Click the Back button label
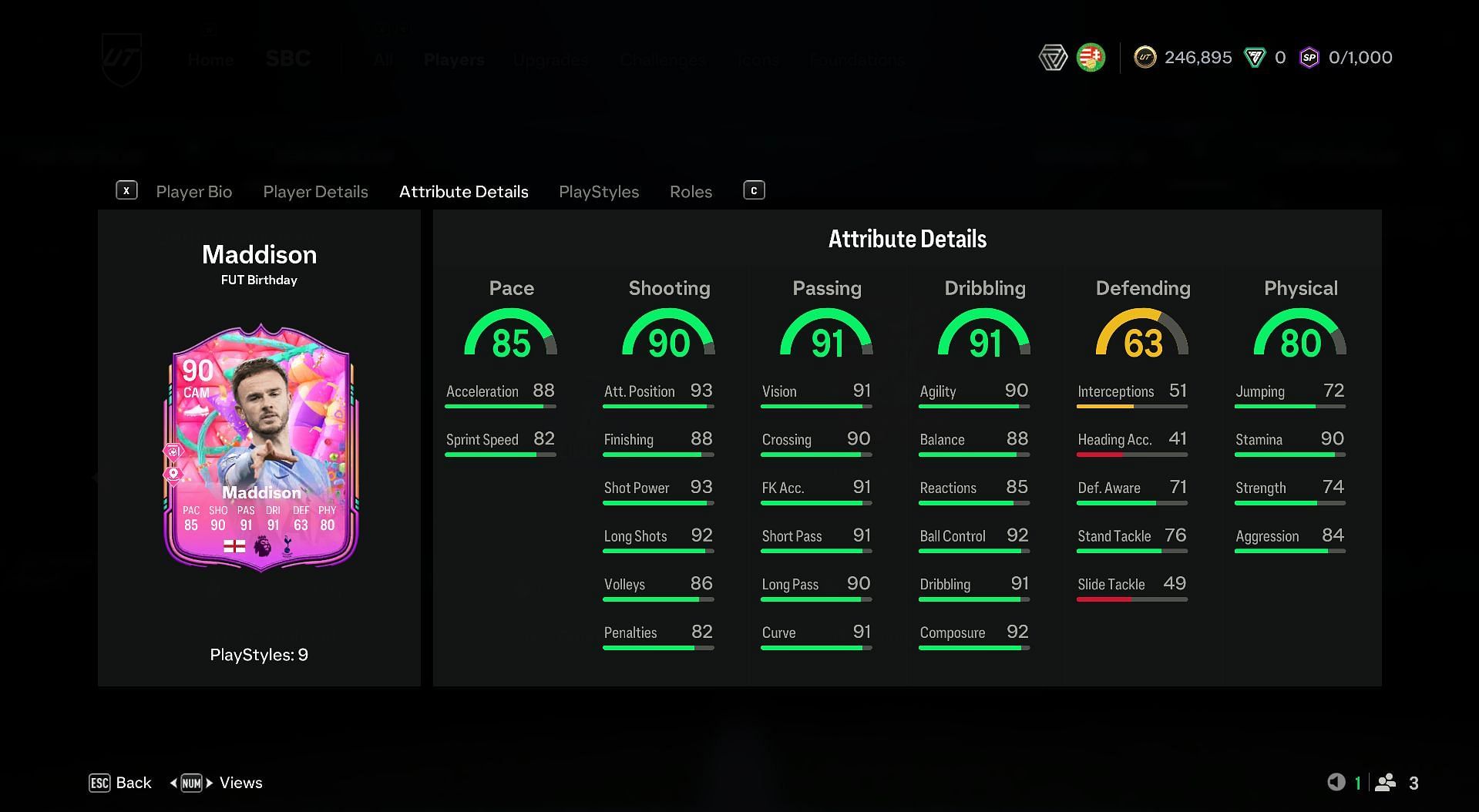The image size is (1479, 812). (x=133, y=783)
